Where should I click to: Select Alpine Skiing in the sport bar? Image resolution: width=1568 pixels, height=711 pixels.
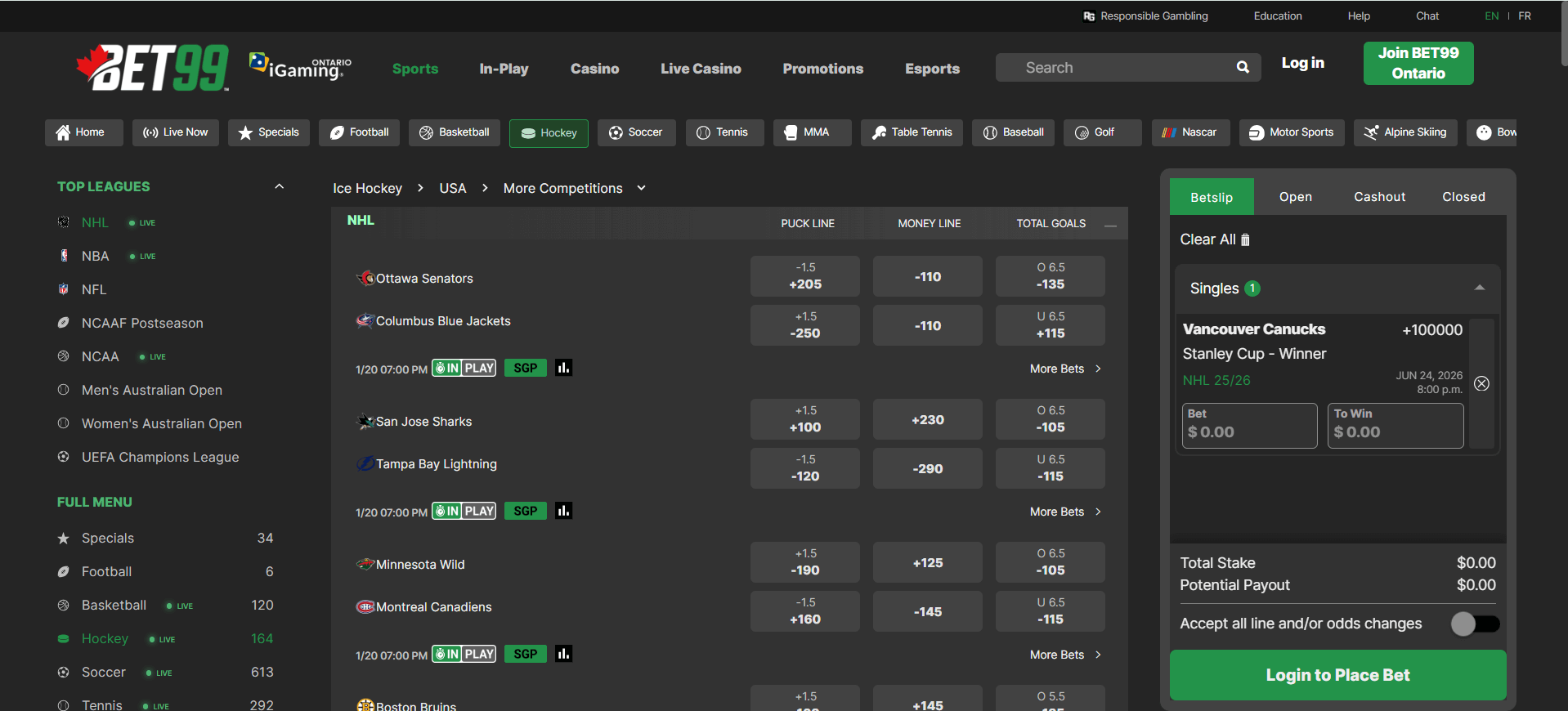[1406, 132]
